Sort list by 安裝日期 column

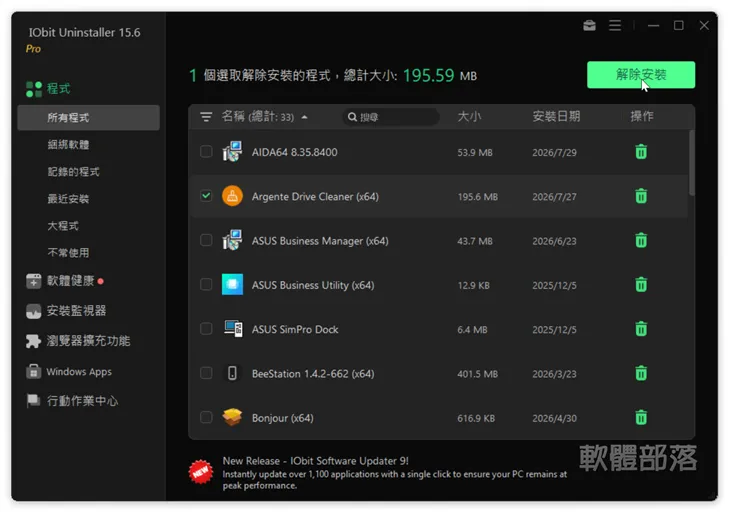556,116
